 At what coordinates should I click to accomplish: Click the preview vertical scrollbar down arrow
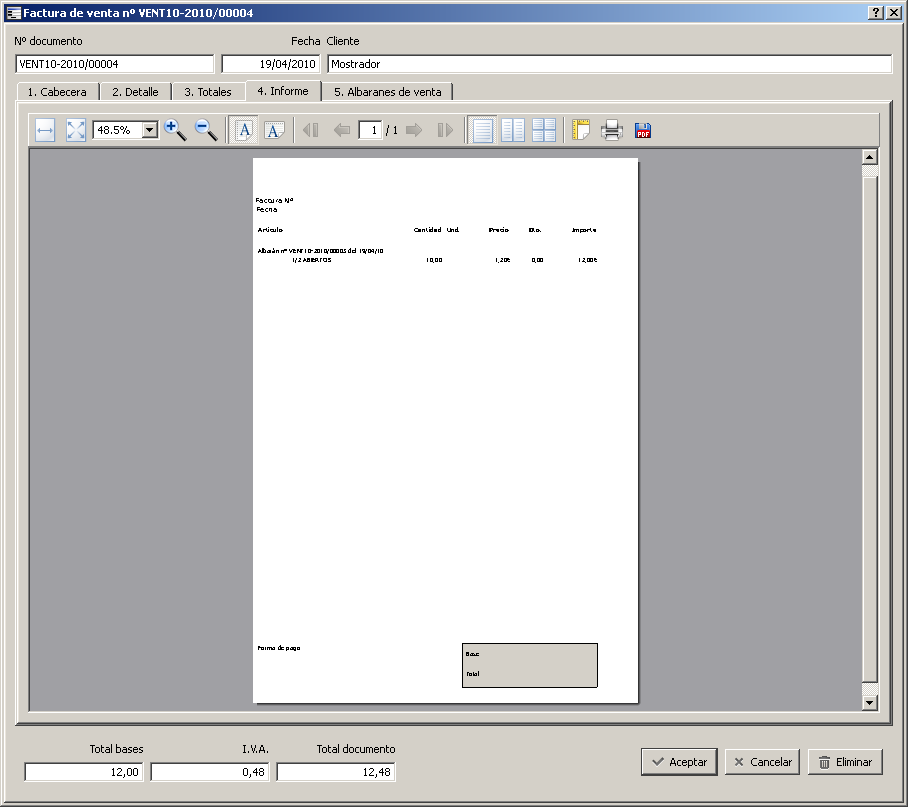coord(869,702)
